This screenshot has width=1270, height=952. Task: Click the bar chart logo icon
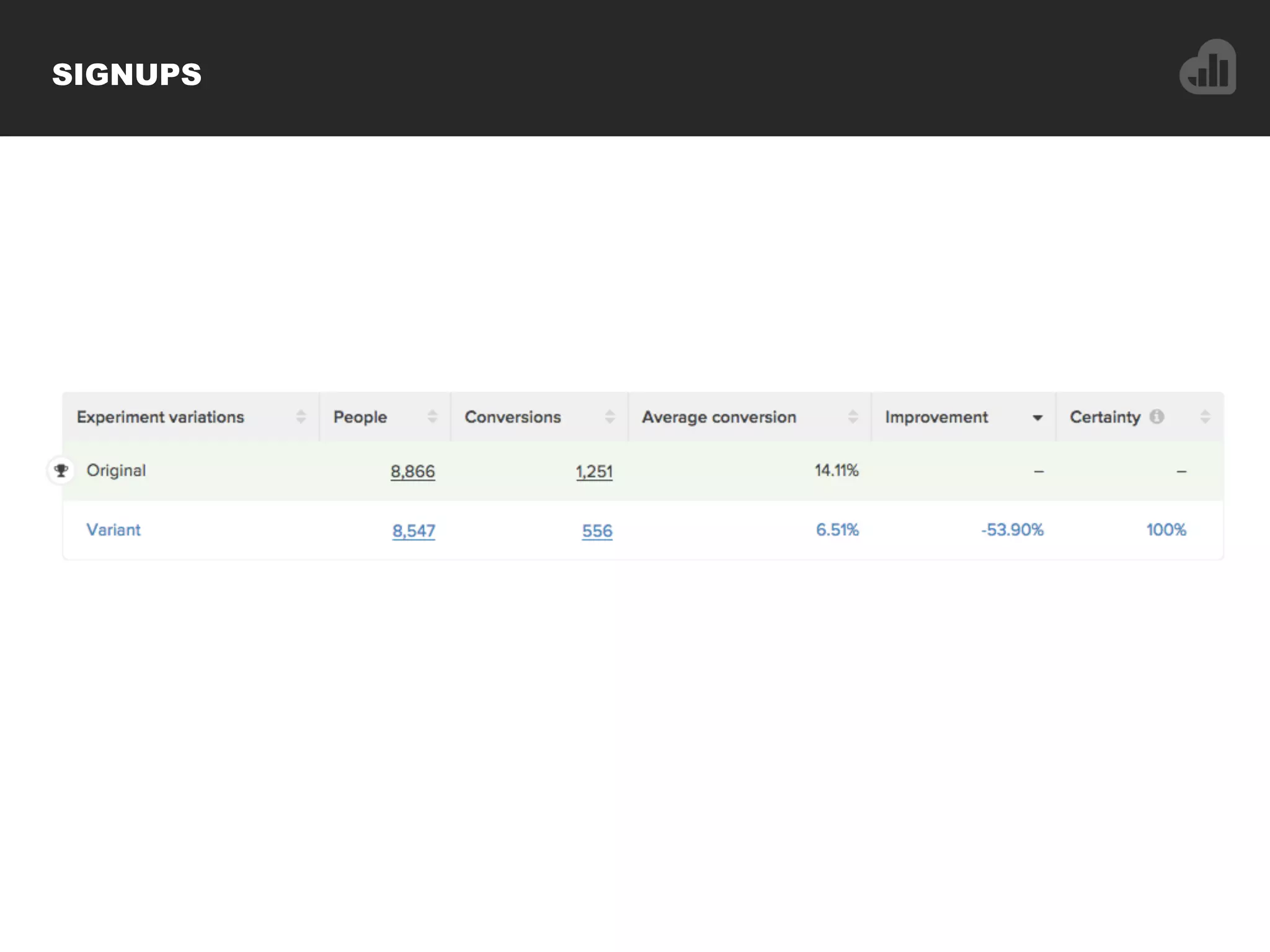click(x=1208, y=68)
